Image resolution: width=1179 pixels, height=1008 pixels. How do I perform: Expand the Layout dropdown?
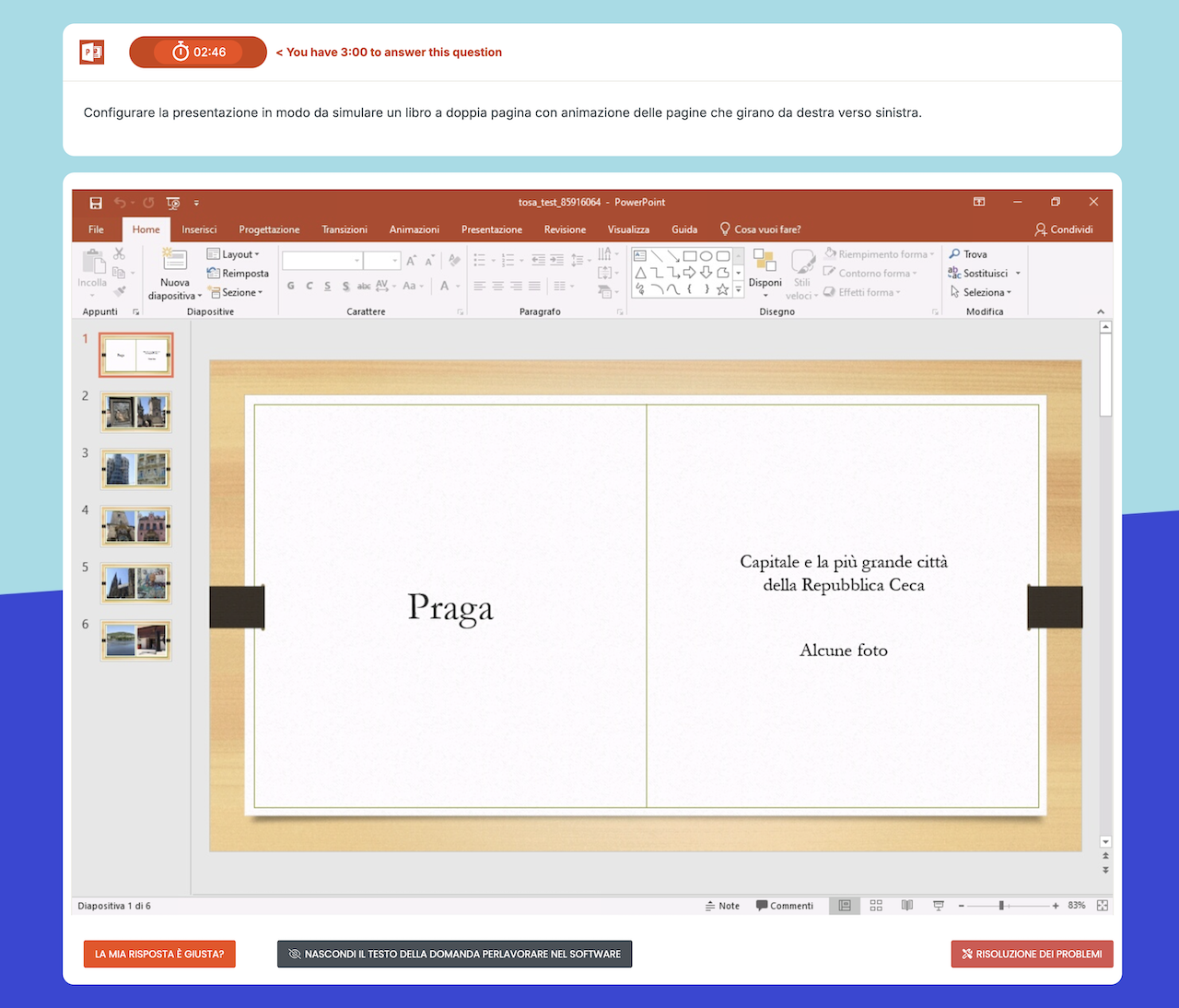tap(234, 254)
